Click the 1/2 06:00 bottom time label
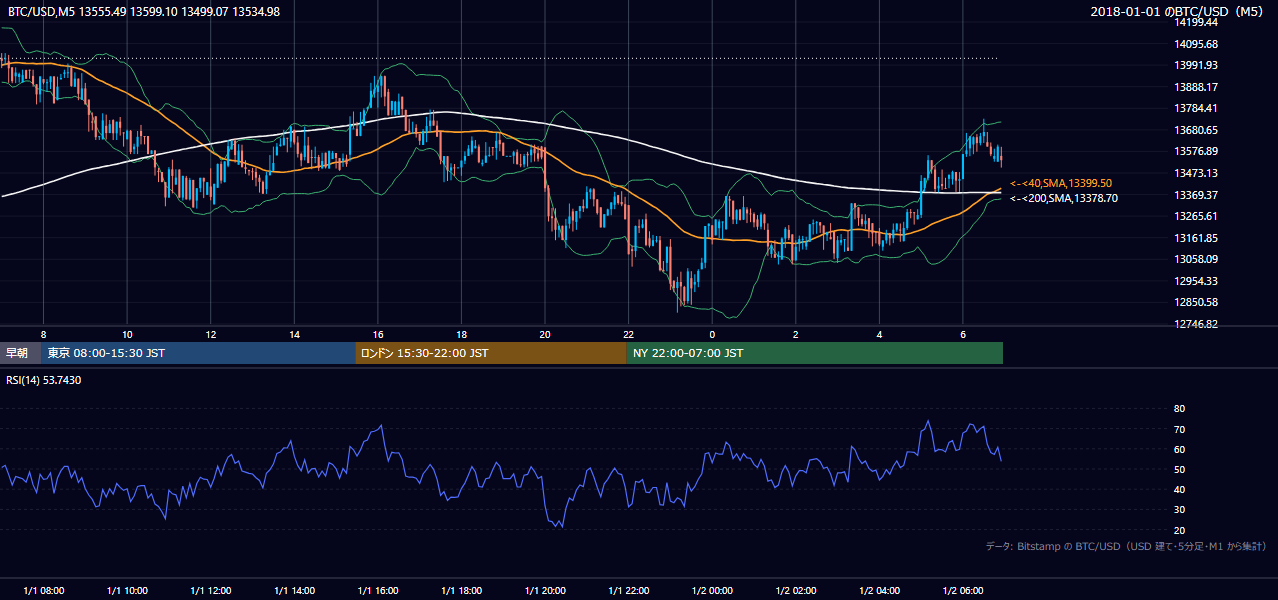 click(964, 590)
